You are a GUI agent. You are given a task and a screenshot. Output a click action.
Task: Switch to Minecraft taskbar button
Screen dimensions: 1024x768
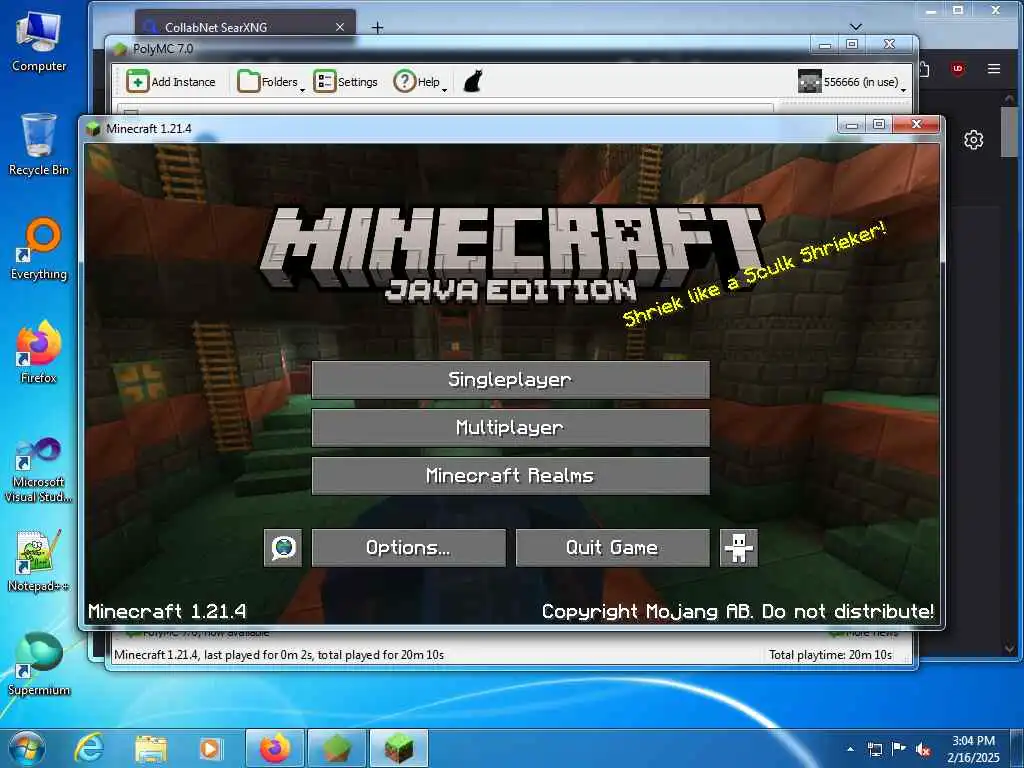pos(399,748)
